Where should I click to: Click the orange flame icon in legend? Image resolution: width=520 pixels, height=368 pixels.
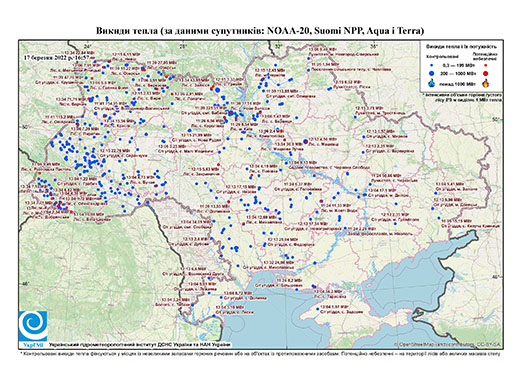(486, 83)
